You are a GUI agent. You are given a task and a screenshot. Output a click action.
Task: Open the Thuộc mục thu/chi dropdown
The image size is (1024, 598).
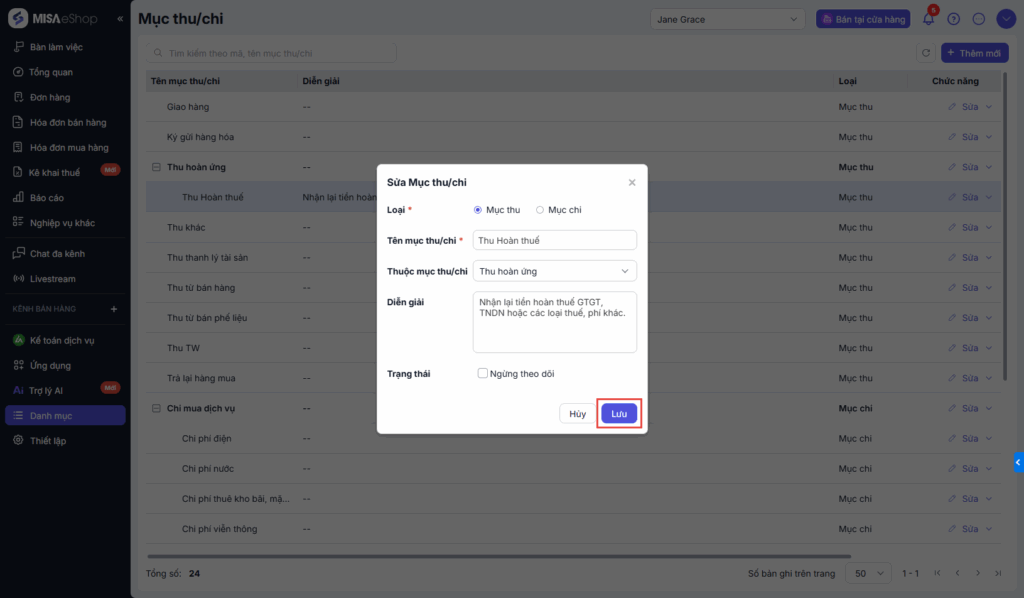[x=554, y=271]
